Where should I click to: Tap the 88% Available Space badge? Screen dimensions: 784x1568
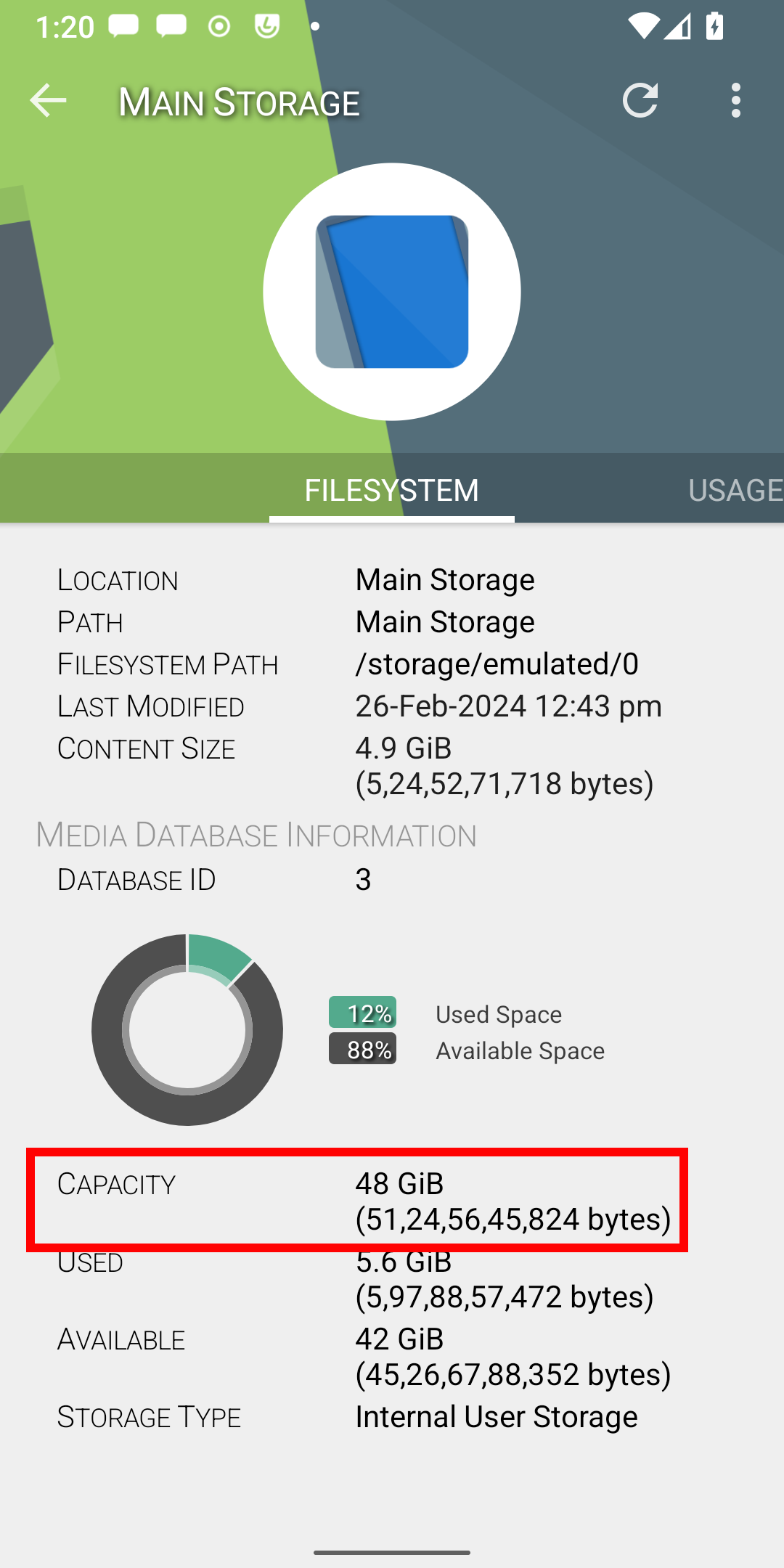tap(362, 1050)
